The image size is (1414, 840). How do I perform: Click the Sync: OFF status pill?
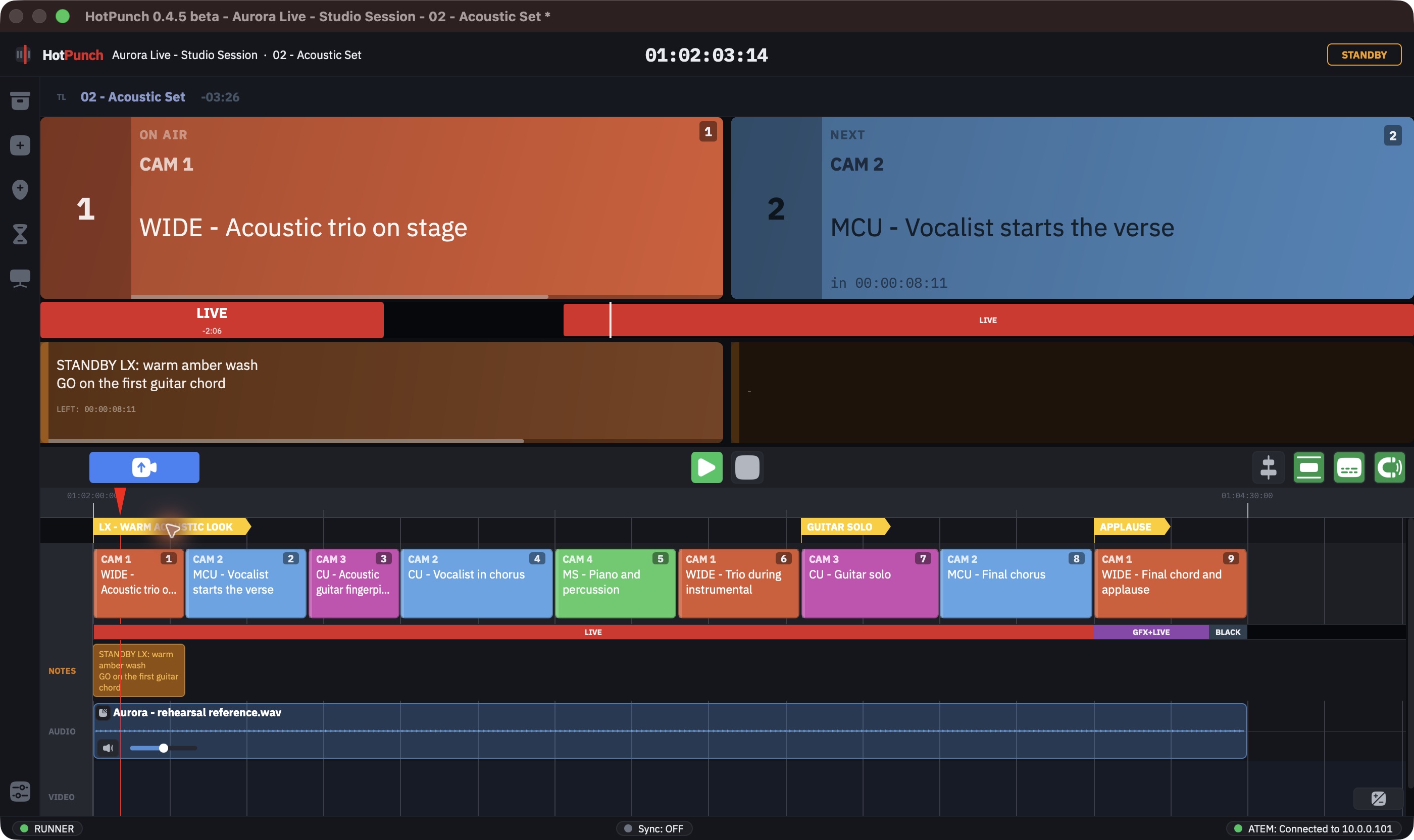[x=654, y=829]
